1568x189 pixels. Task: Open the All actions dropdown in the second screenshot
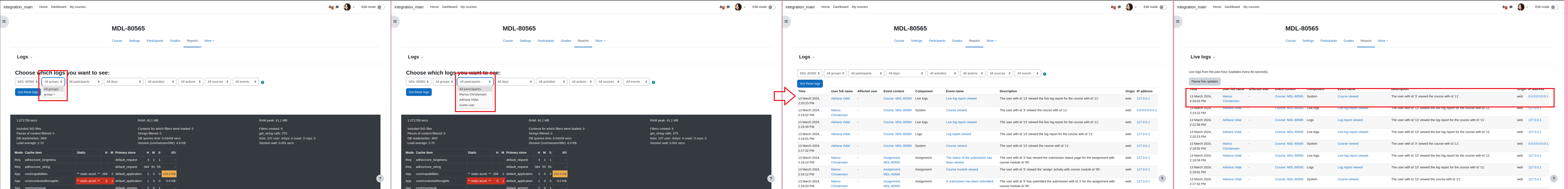point(582,82)
